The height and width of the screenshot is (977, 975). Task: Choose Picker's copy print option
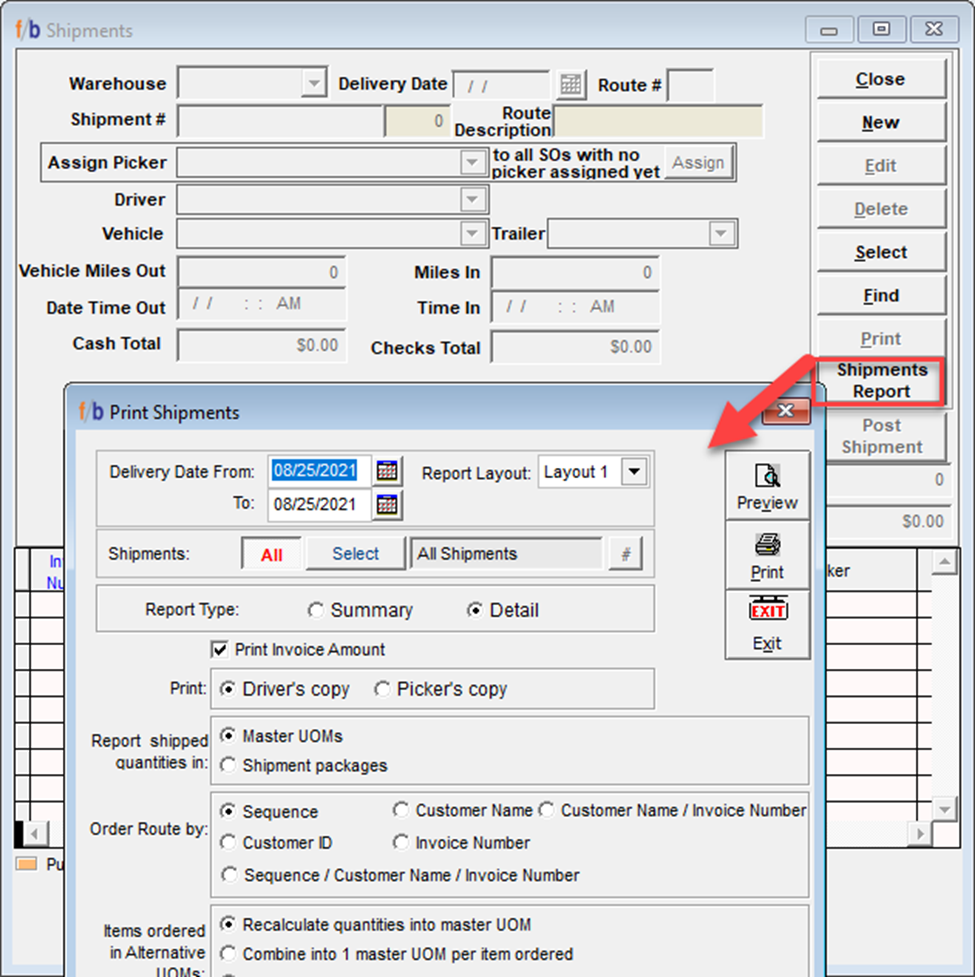point(382,689)
